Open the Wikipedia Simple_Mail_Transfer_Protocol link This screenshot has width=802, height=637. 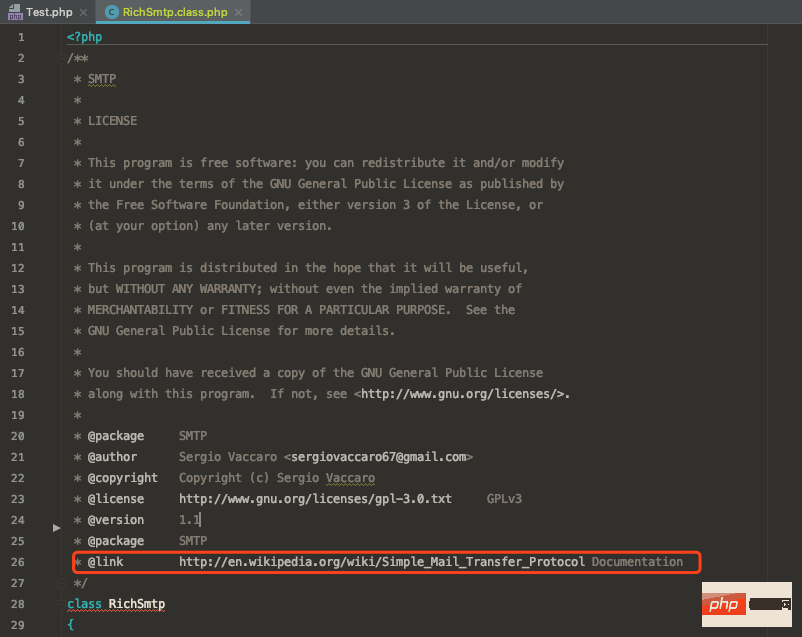tap(382, 562)
